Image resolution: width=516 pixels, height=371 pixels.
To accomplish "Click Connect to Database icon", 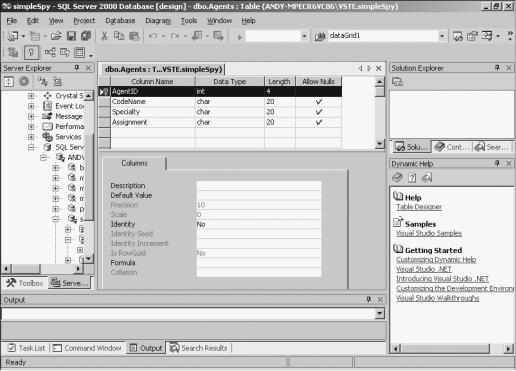I will [43, 81].
